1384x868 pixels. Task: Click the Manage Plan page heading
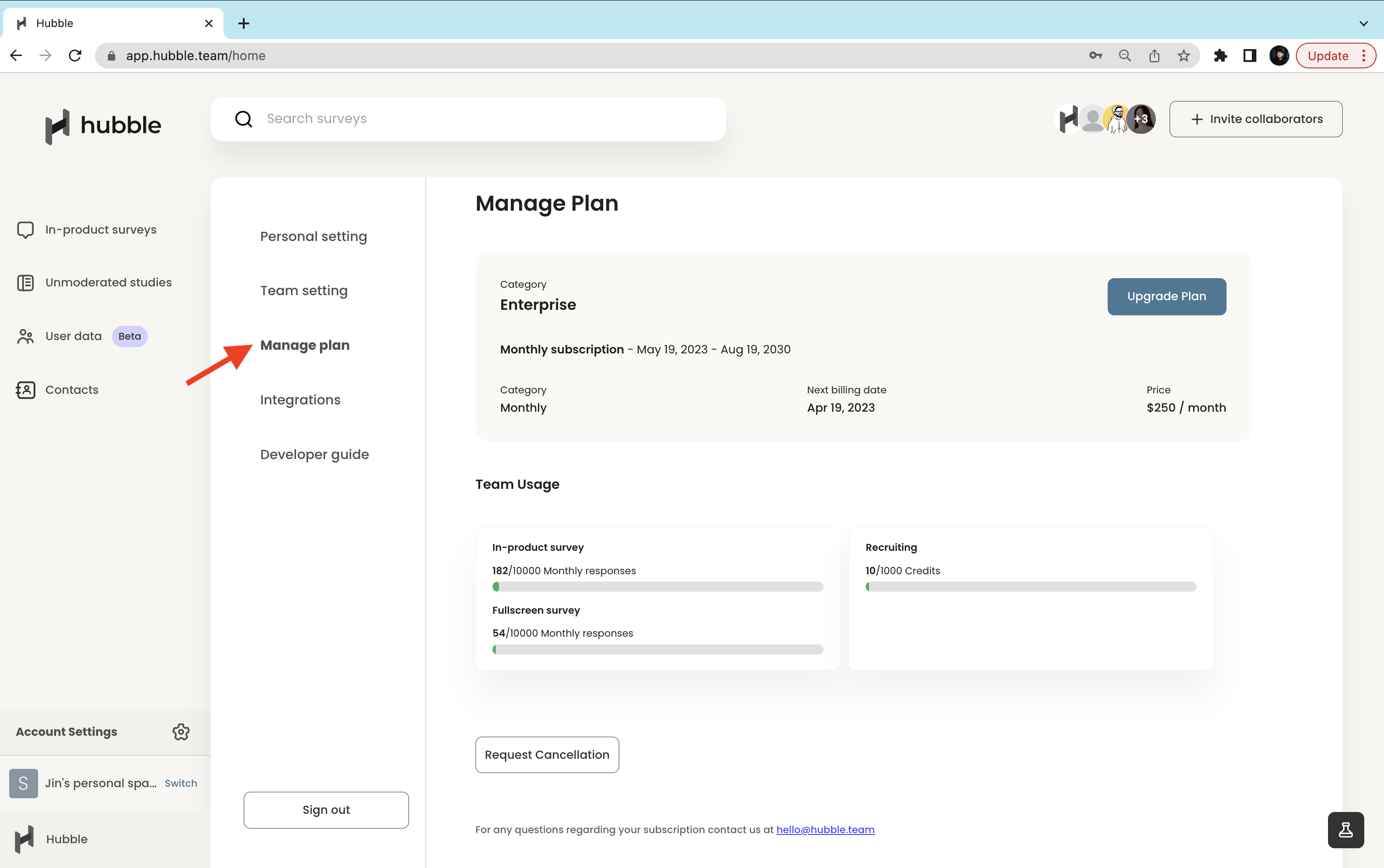[547, 203]
